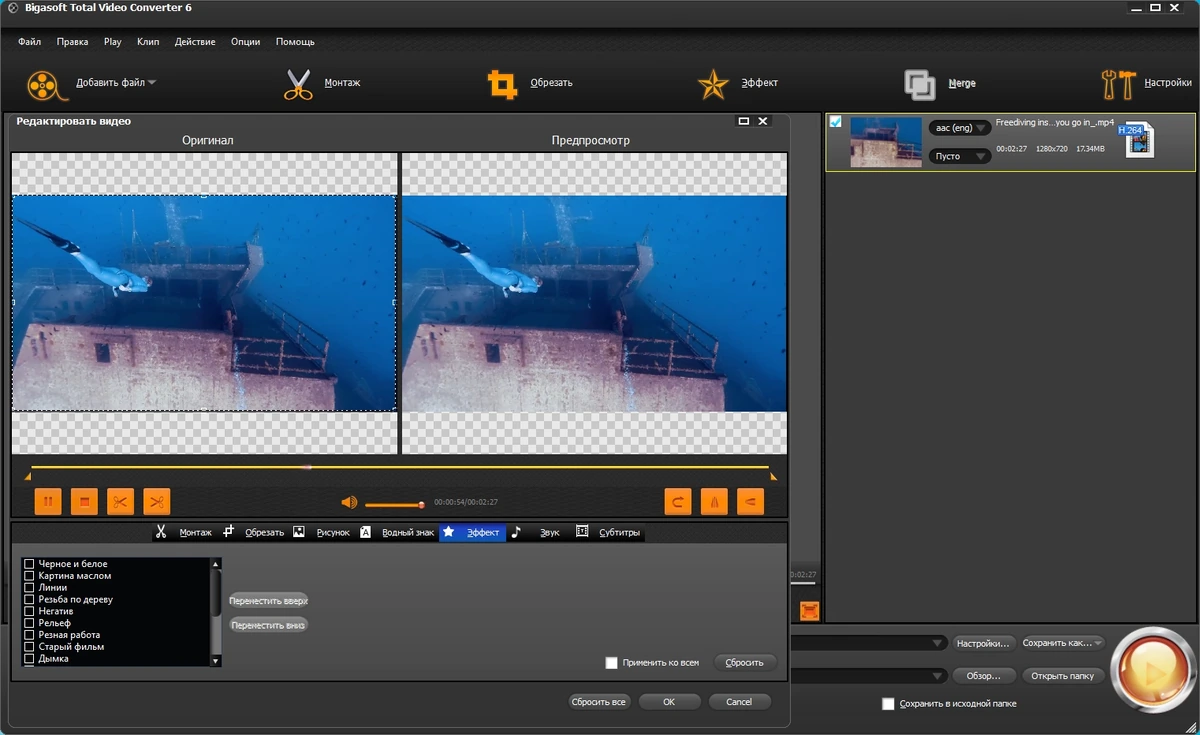
Task: Click the Freediving video thumbnail
Action: (886, 142)
